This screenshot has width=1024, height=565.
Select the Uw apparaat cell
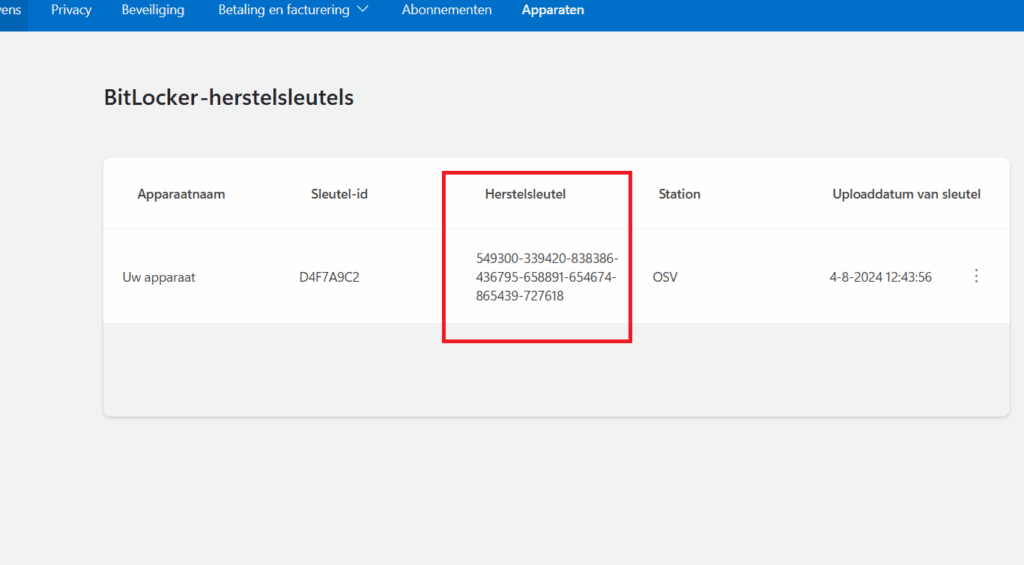pos(159,277)
